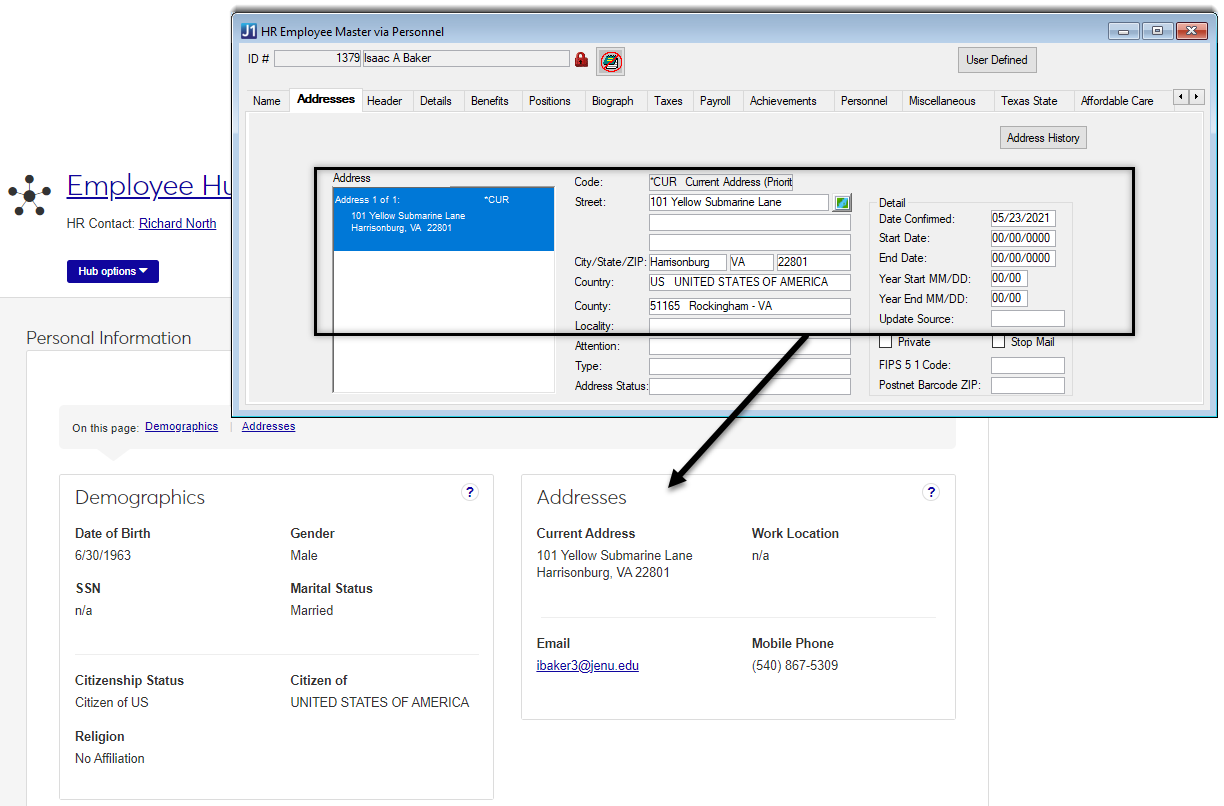Click the J1 application icon in title bar
Screen dimensions: 1224x806
pos(250,32)
